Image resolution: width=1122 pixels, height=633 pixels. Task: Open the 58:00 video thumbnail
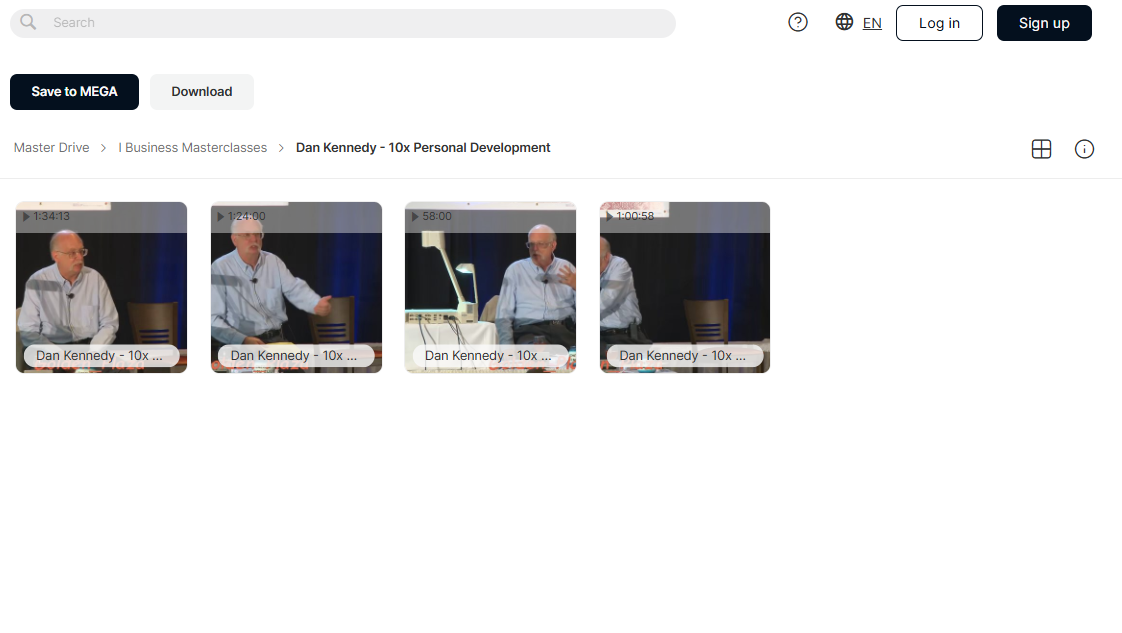[x=490, y=287]
